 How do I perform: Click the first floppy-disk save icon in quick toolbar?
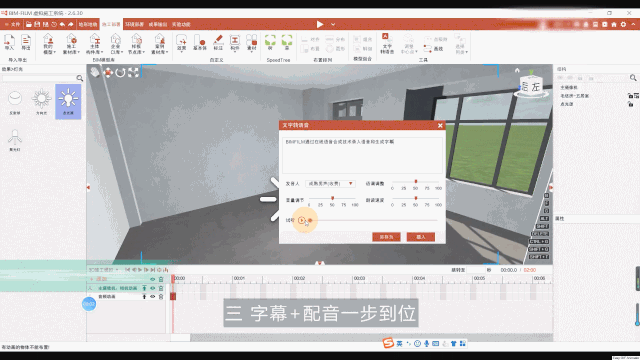[x=37, y=24]
